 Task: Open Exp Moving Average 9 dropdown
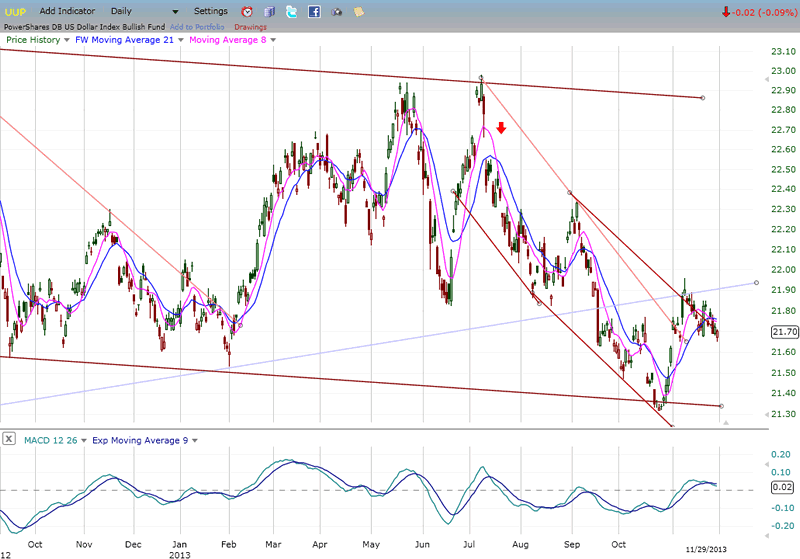click(194, 439)
